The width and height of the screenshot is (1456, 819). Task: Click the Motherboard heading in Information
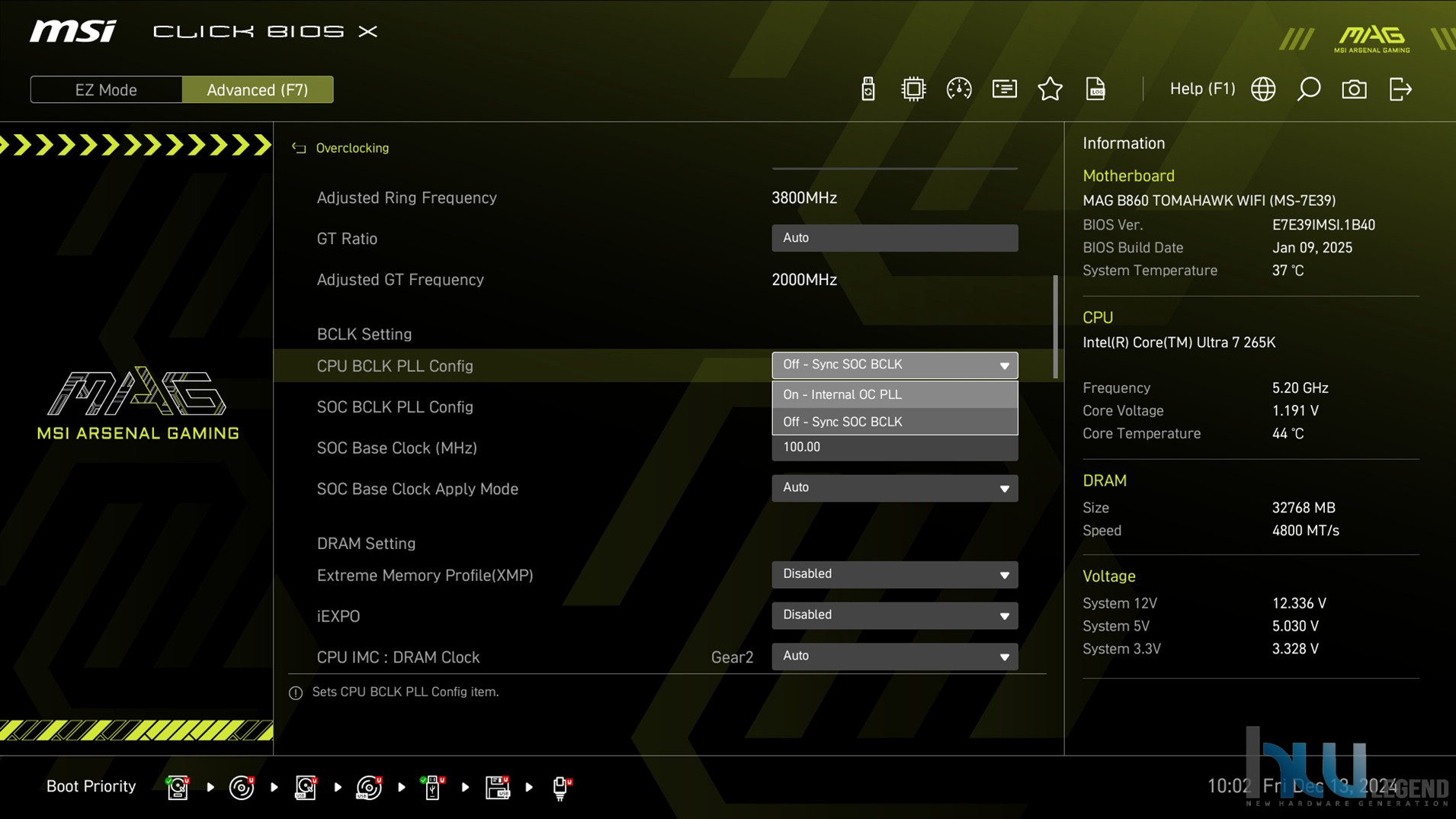[x=1128, y=176]
